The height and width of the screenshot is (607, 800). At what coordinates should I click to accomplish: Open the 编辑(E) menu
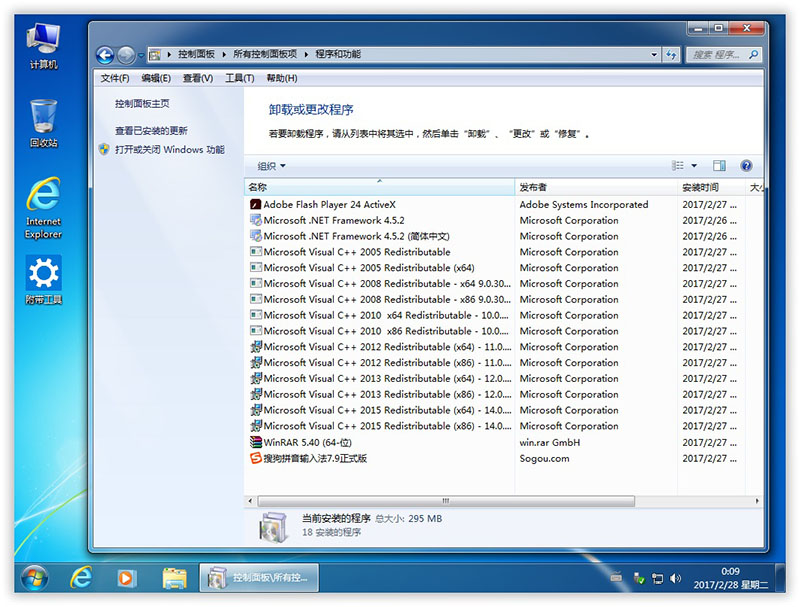156,78
